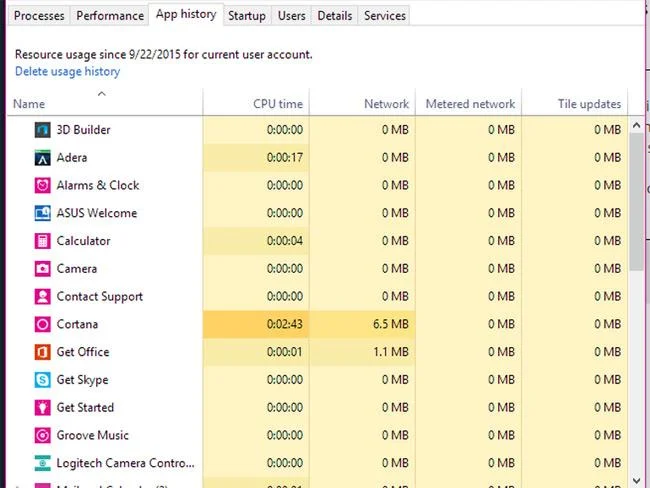Select the Get Started name
Screen dimensions: 650x488
85,408
